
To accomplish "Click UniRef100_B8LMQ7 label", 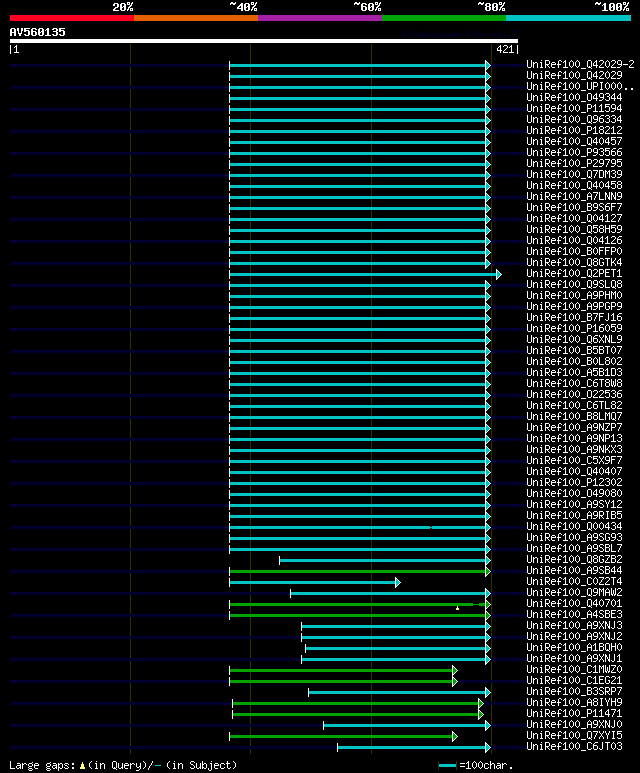I will pos(574,417).
